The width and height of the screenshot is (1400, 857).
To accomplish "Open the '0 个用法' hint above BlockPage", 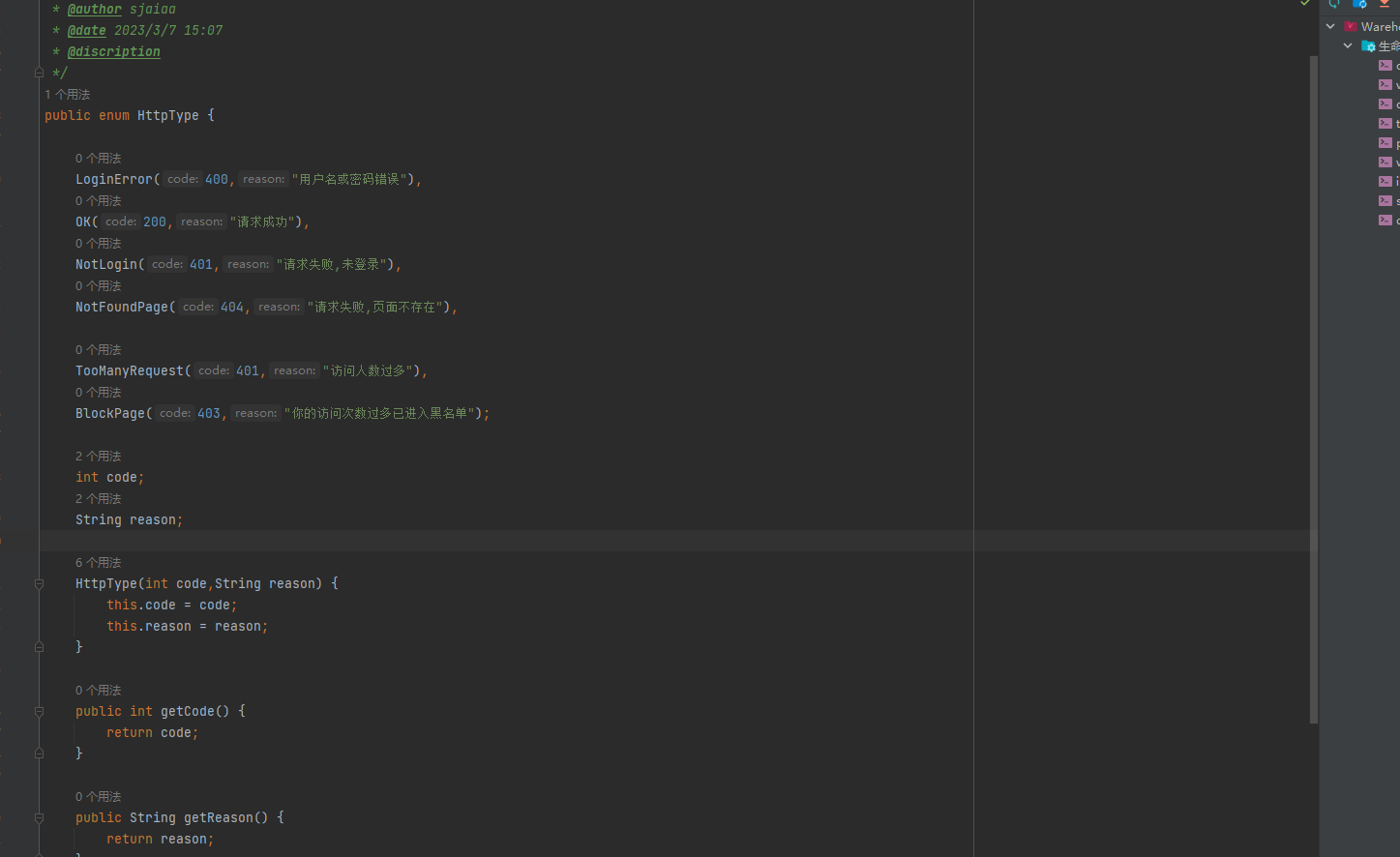I will 99,392.
